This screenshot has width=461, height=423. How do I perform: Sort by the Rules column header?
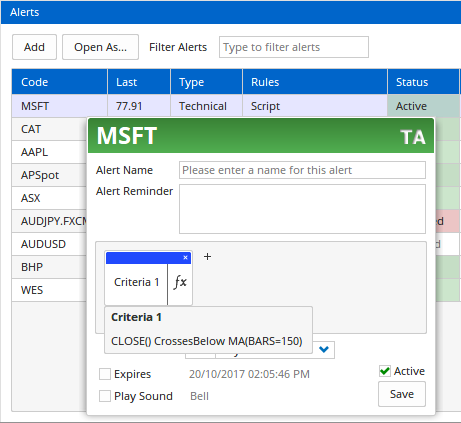[x=315, y=82]
